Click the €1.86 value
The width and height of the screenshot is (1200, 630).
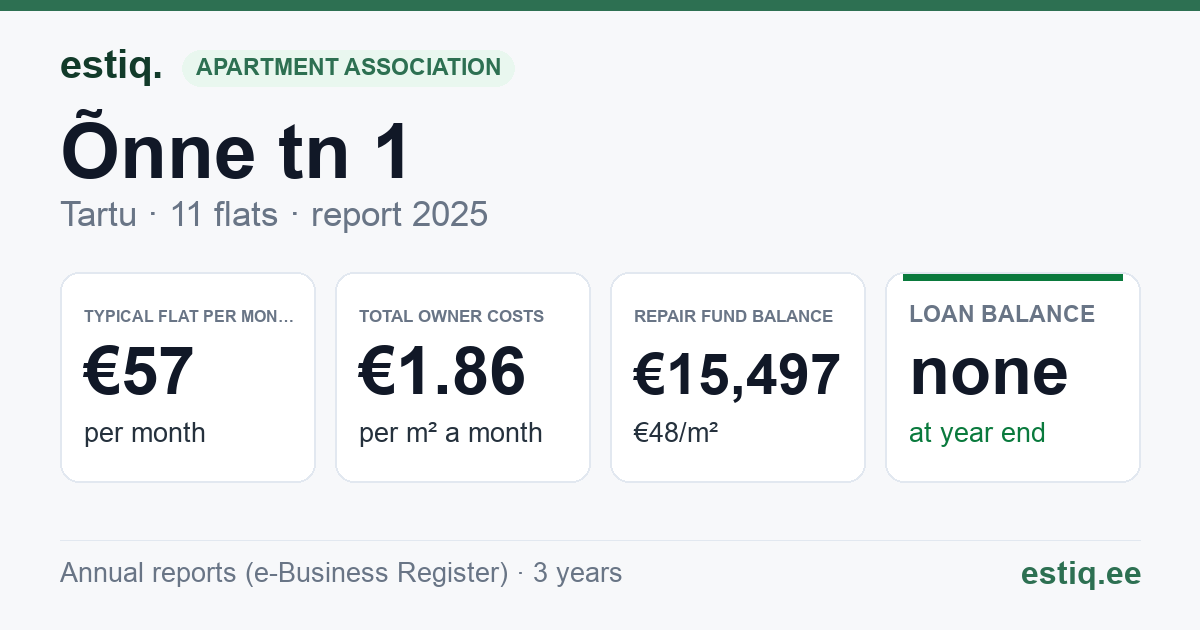pos(442,372)
